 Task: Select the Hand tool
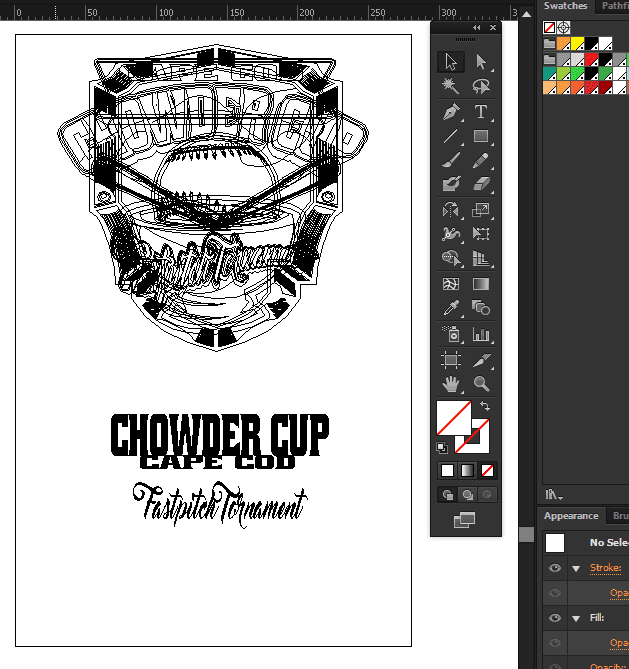pyautogui.click(x=451, y=384)
